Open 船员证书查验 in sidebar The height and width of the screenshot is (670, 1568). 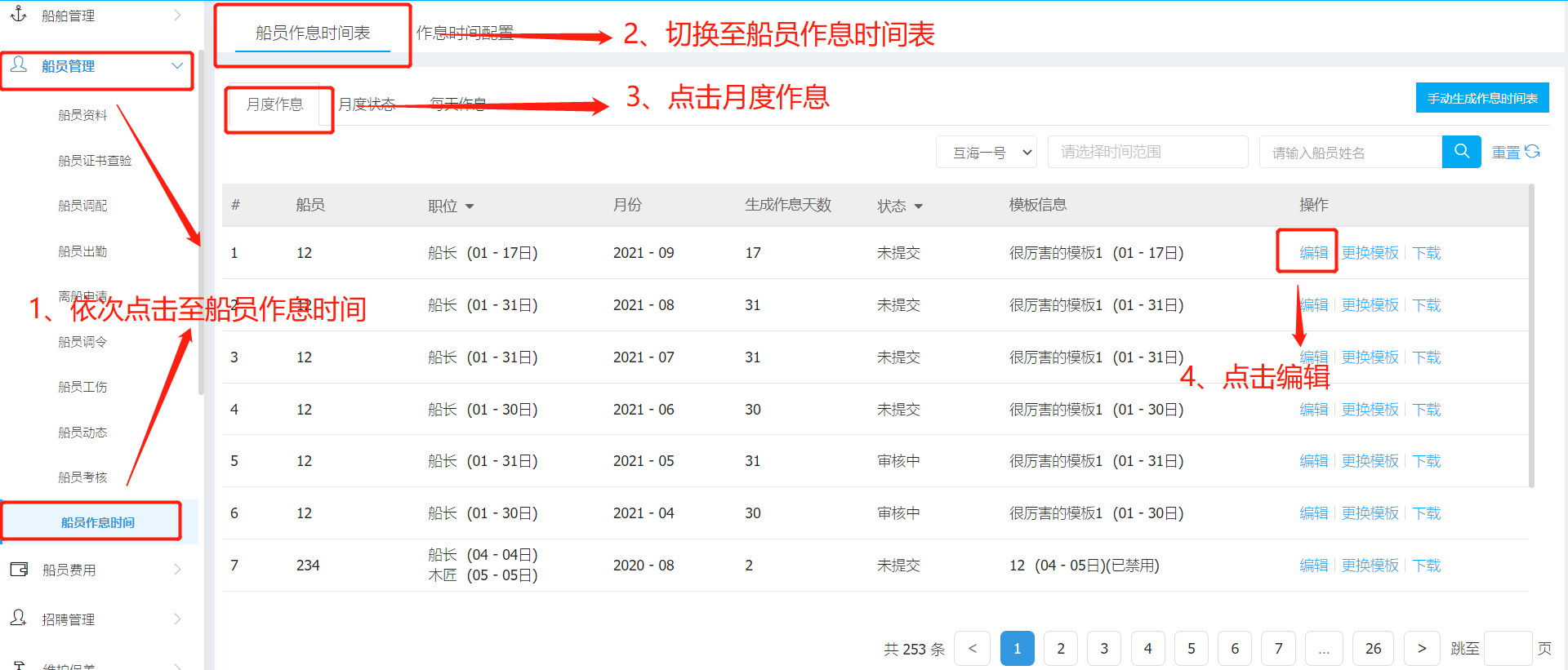click(x=95, y=161)
